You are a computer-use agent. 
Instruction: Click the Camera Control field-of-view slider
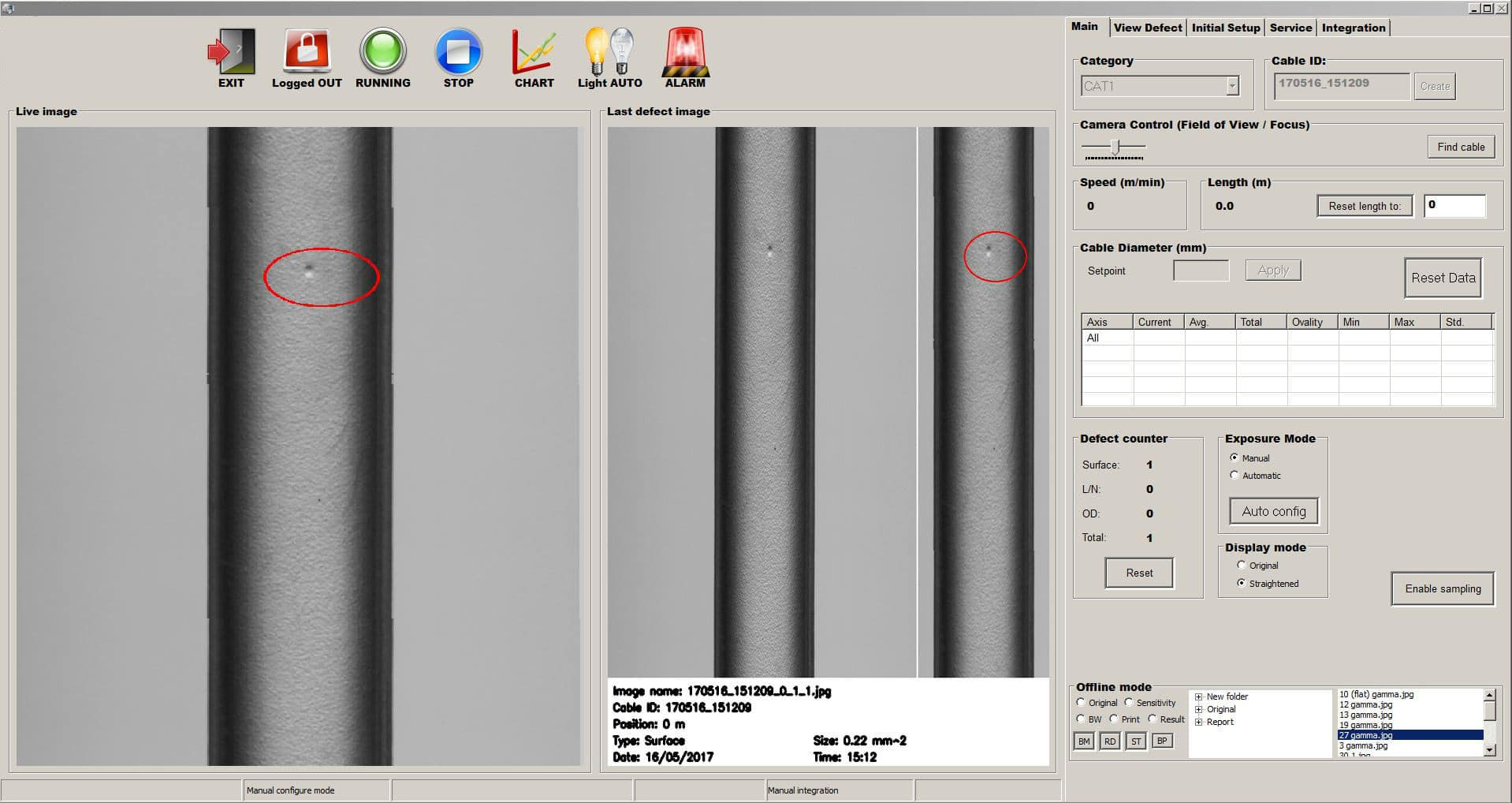1115,148
